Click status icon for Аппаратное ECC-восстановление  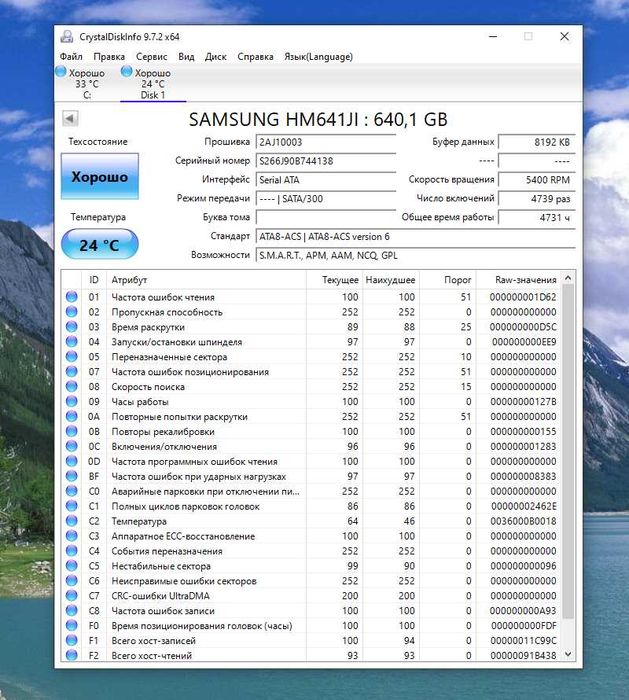click(x=71, y=536)
